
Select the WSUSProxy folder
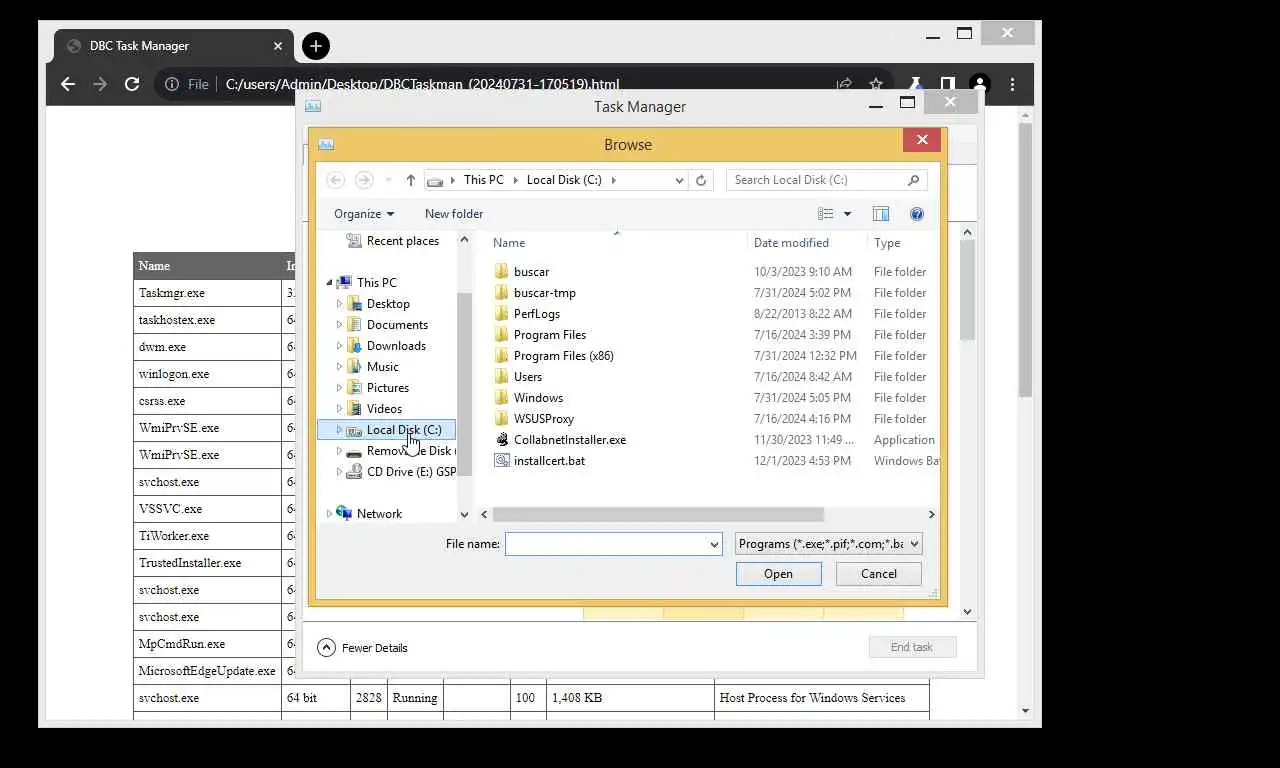pyautogui.click(x=543, y=419)
